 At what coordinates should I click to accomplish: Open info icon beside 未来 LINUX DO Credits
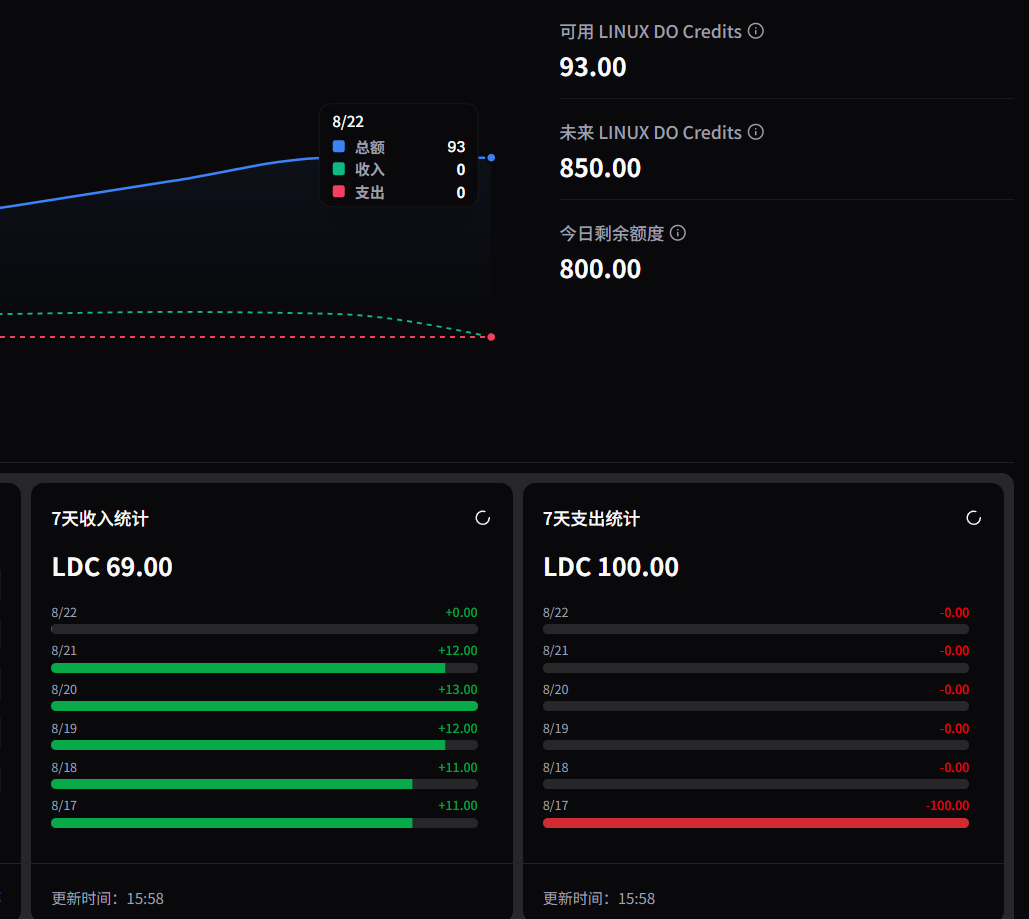[756, 132]
